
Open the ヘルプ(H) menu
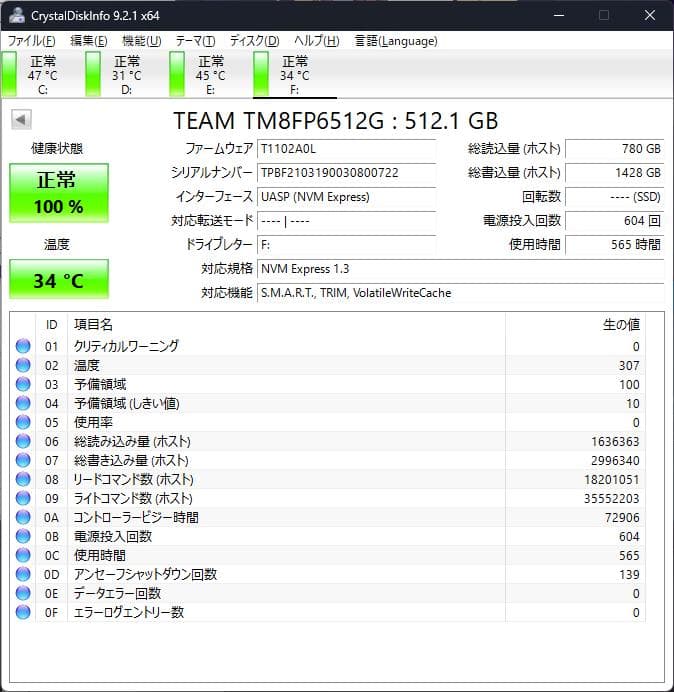[316, 41]
